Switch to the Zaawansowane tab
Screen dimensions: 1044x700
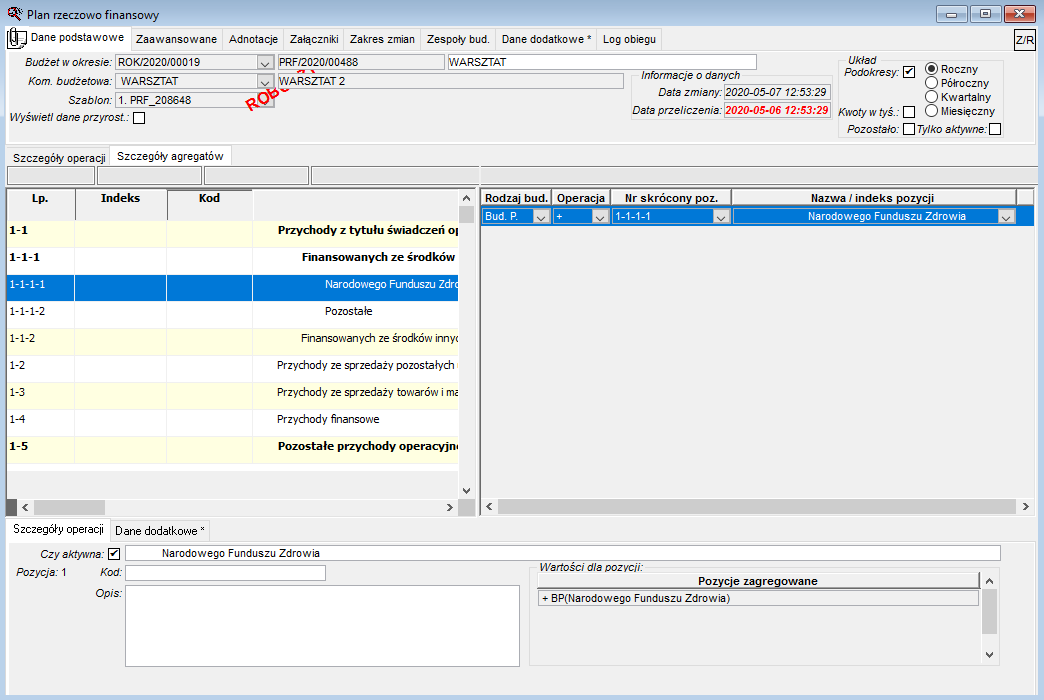pyautogui.click(x=176, y=39)
